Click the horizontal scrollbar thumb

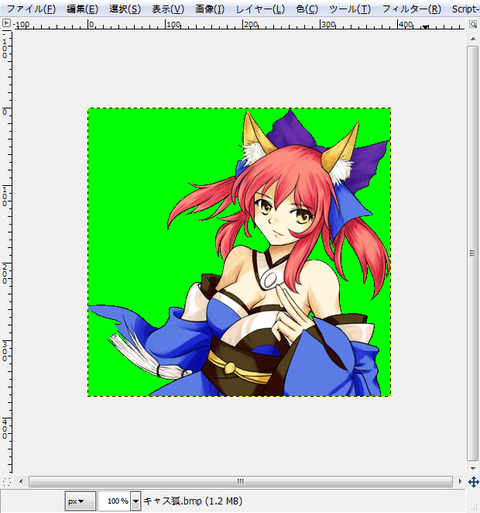tap(240, 481)
